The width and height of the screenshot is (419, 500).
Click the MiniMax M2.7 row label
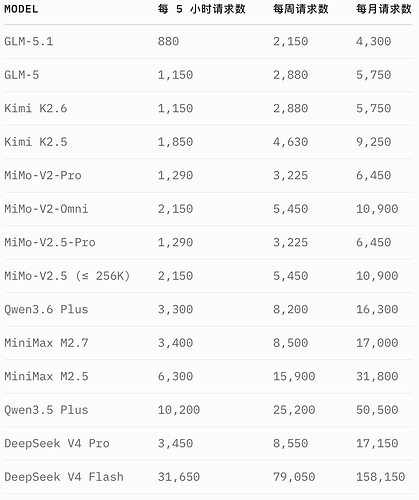click(x=46, y=343)
